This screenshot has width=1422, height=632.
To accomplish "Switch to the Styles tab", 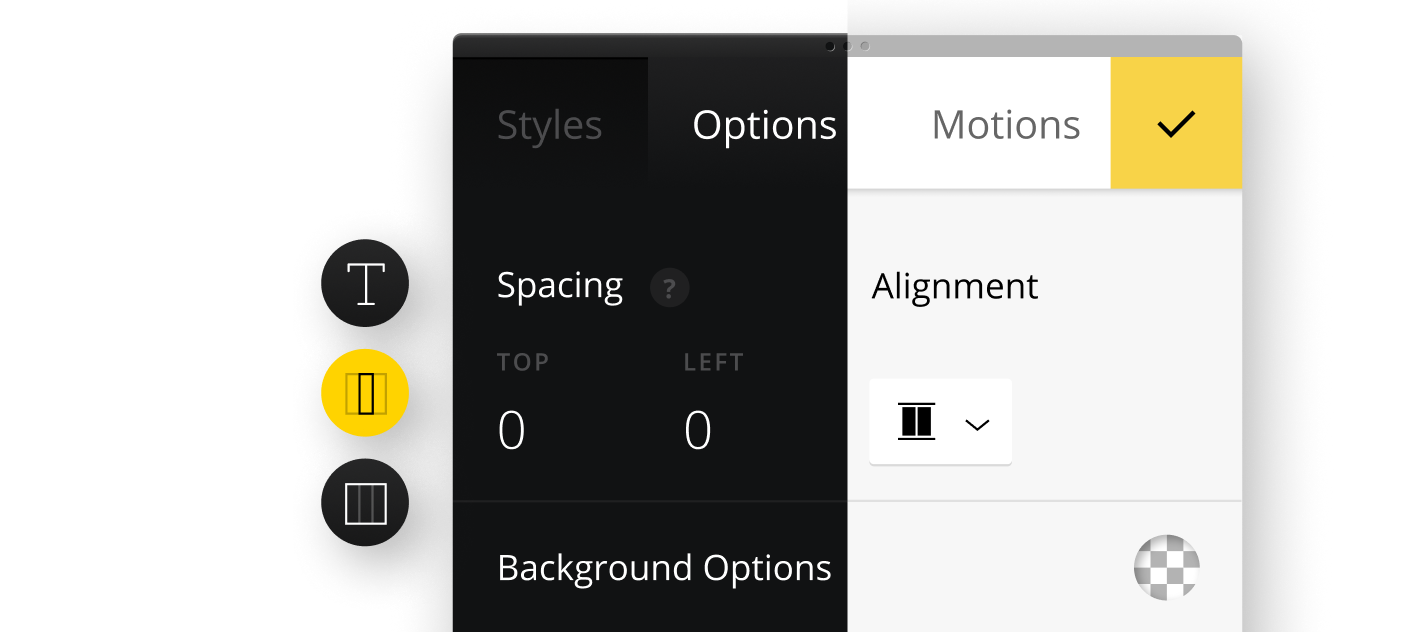I will 549,125.
